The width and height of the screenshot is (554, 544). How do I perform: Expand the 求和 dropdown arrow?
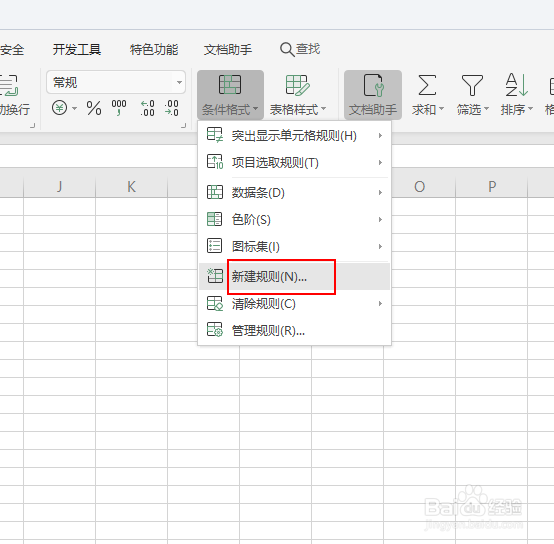(x=441, y=108)
